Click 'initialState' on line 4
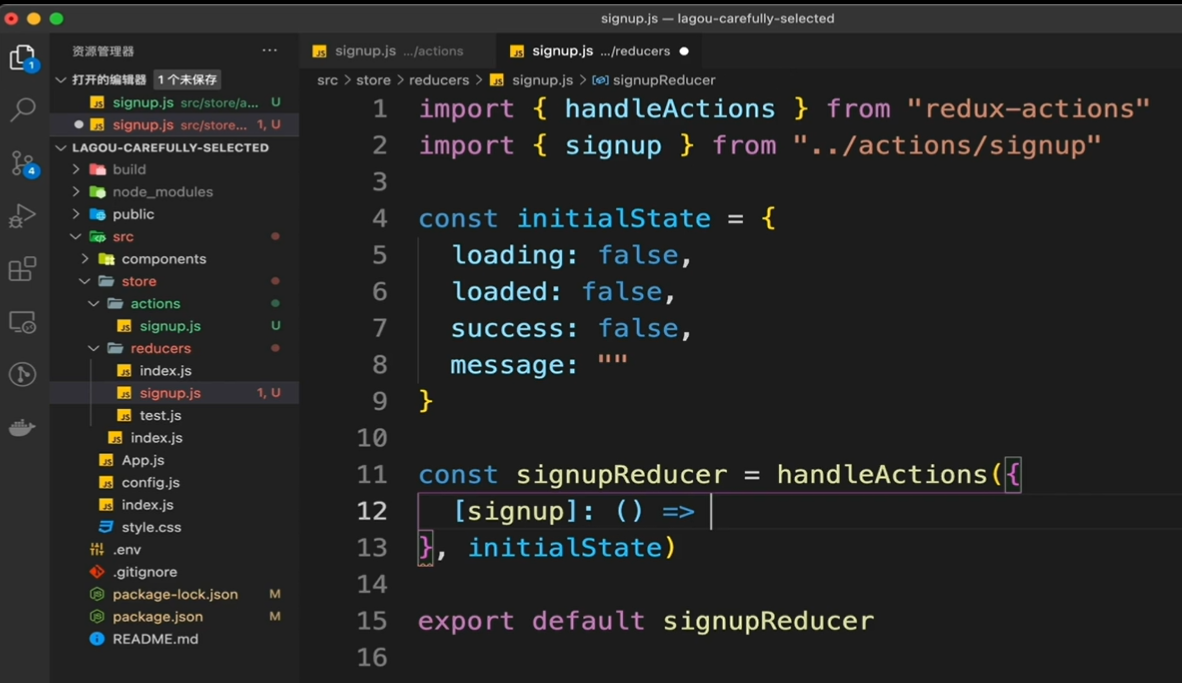1182x683 pixels. 614,219
